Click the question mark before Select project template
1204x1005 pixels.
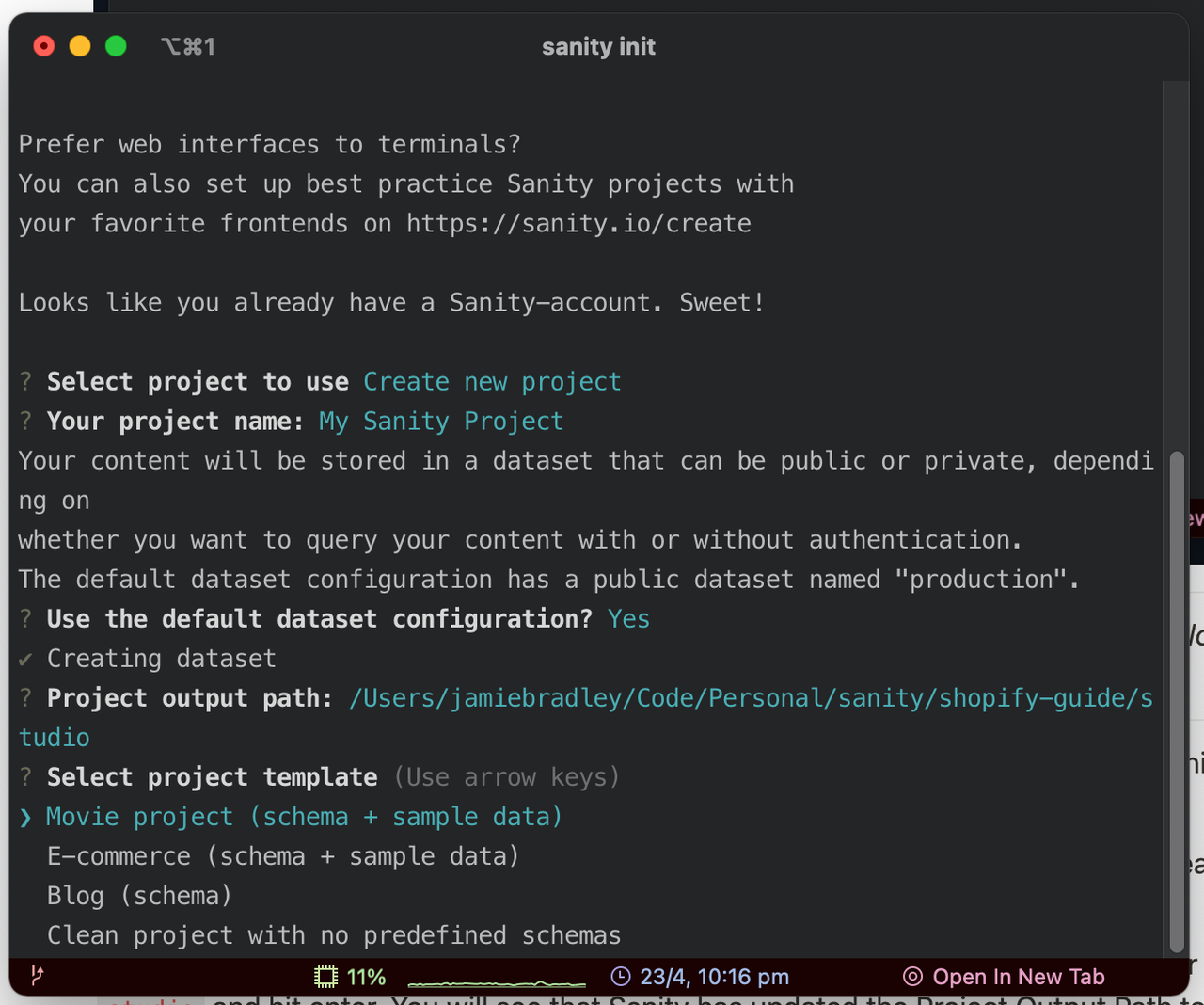25,776
